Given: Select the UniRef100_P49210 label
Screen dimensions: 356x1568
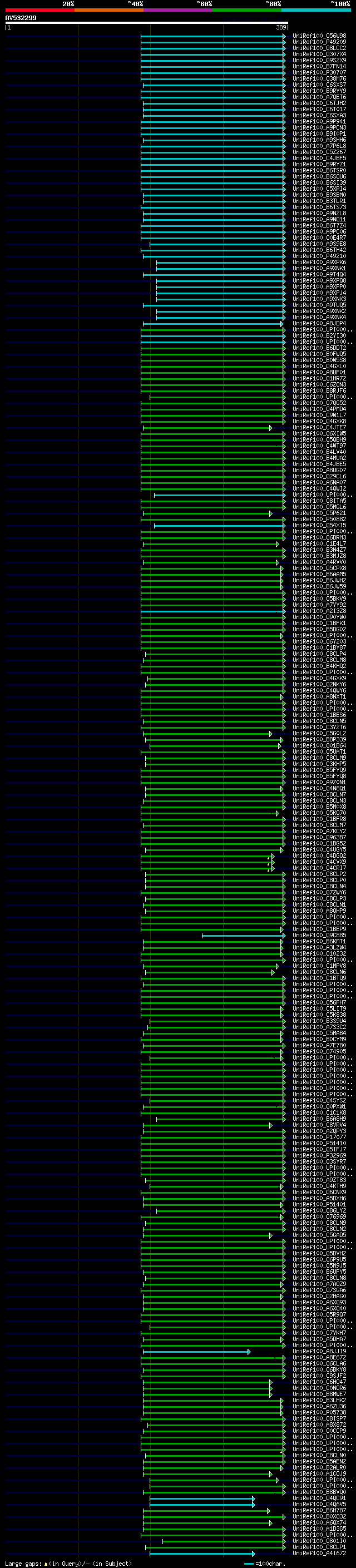Looking at the screenshot, I should click(x=319, y=256).
